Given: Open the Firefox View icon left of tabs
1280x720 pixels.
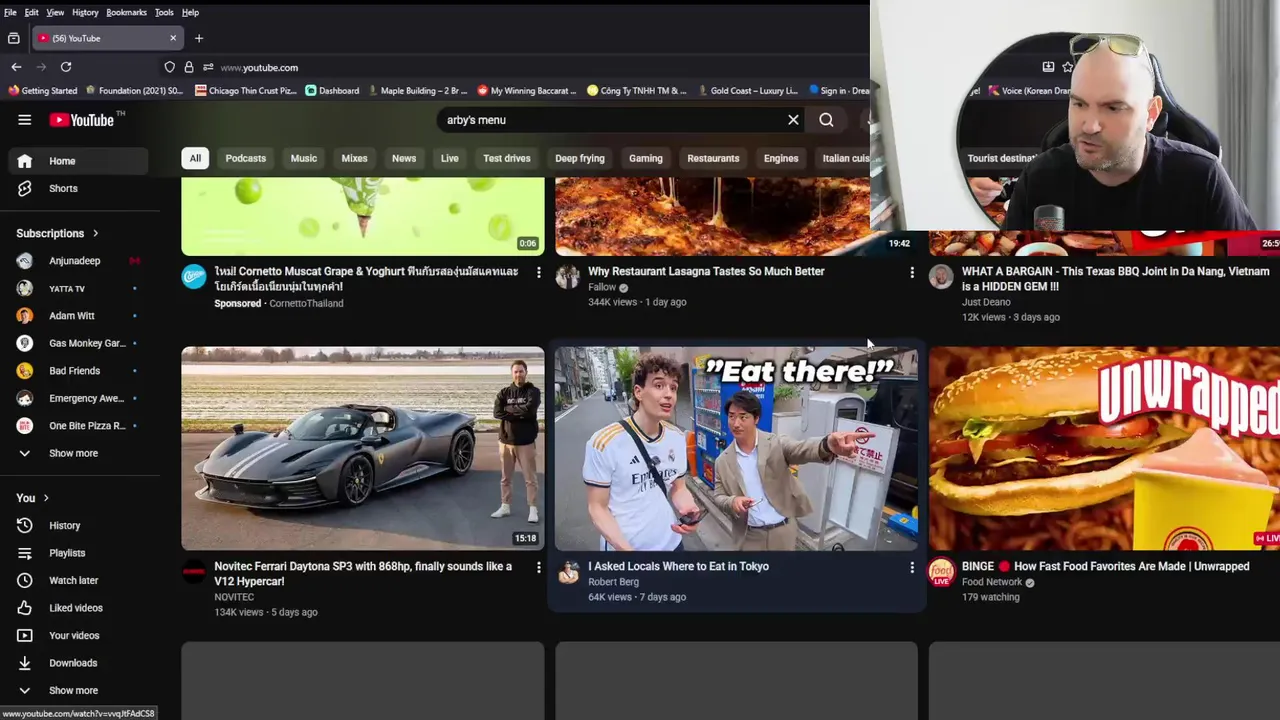Looking at the screenshot, I should [13, 38].
